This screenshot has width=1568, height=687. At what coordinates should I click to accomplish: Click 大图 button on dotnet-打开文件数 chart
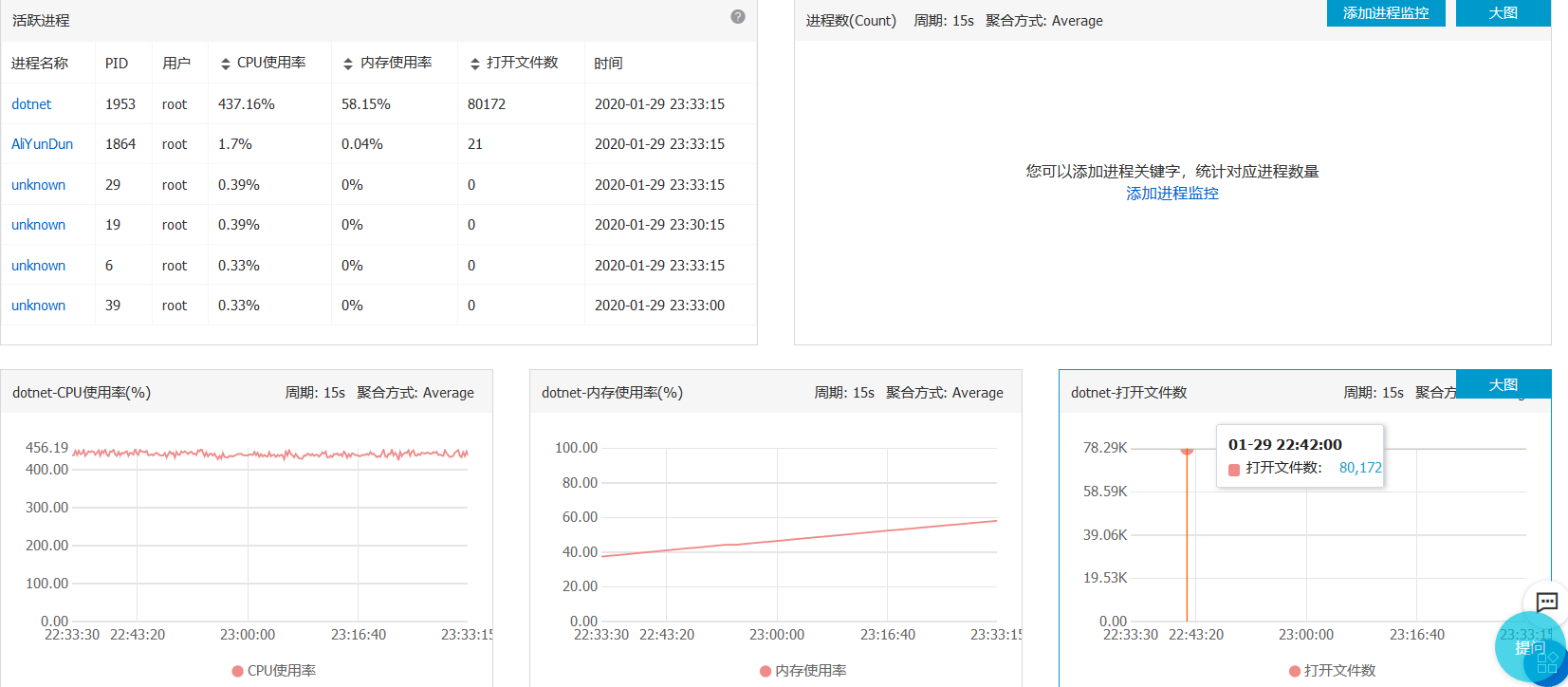click(x=1503, y=384)
